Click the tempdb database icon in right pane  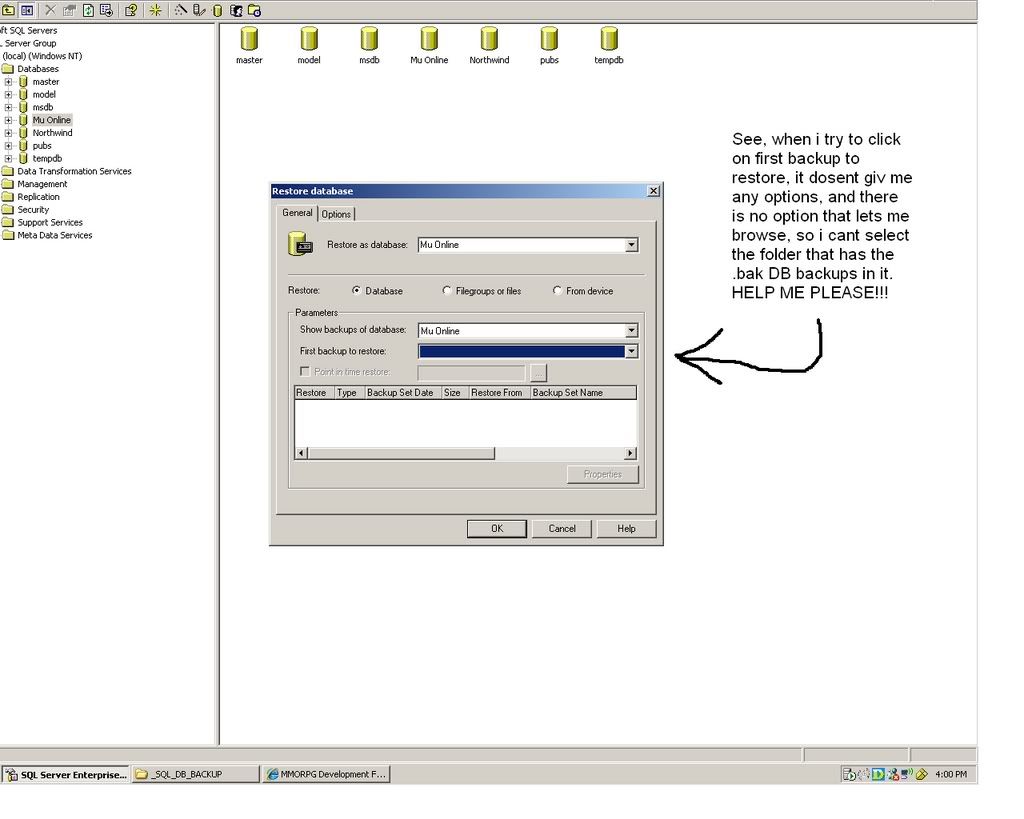(609, 39)
